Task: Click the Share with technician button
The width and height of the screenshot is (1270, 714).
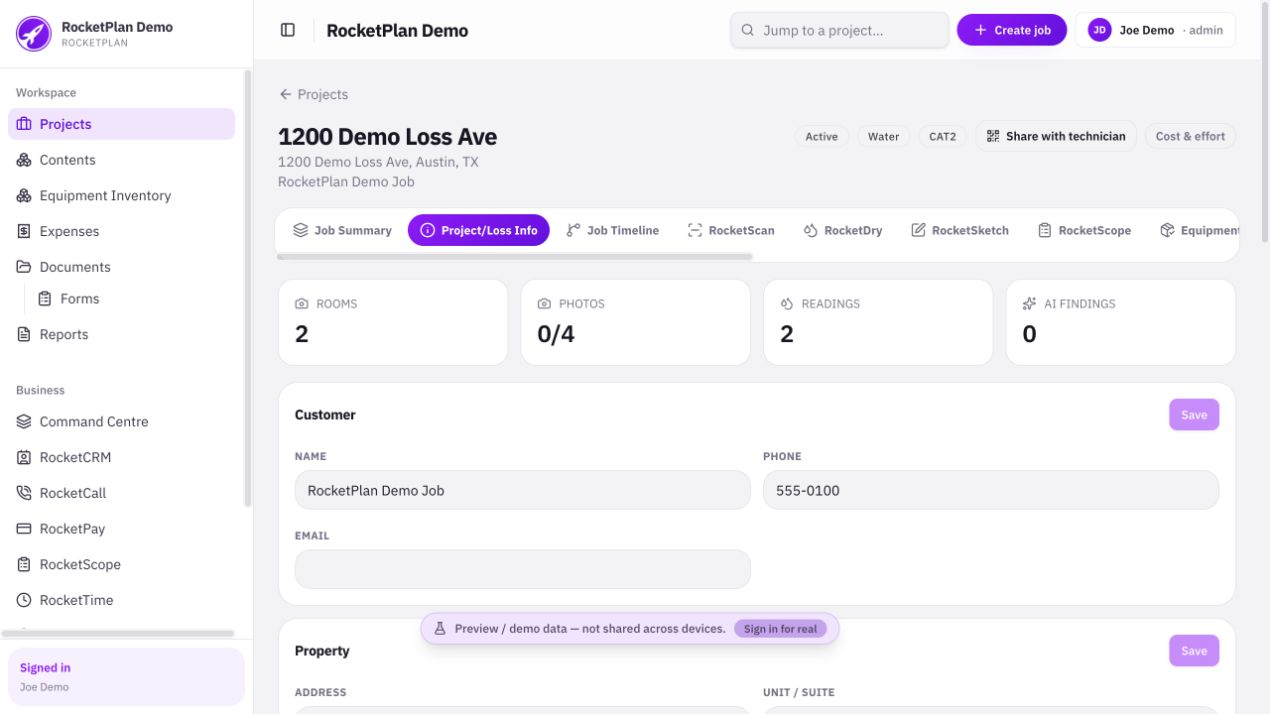Action: click(1056, 136)
